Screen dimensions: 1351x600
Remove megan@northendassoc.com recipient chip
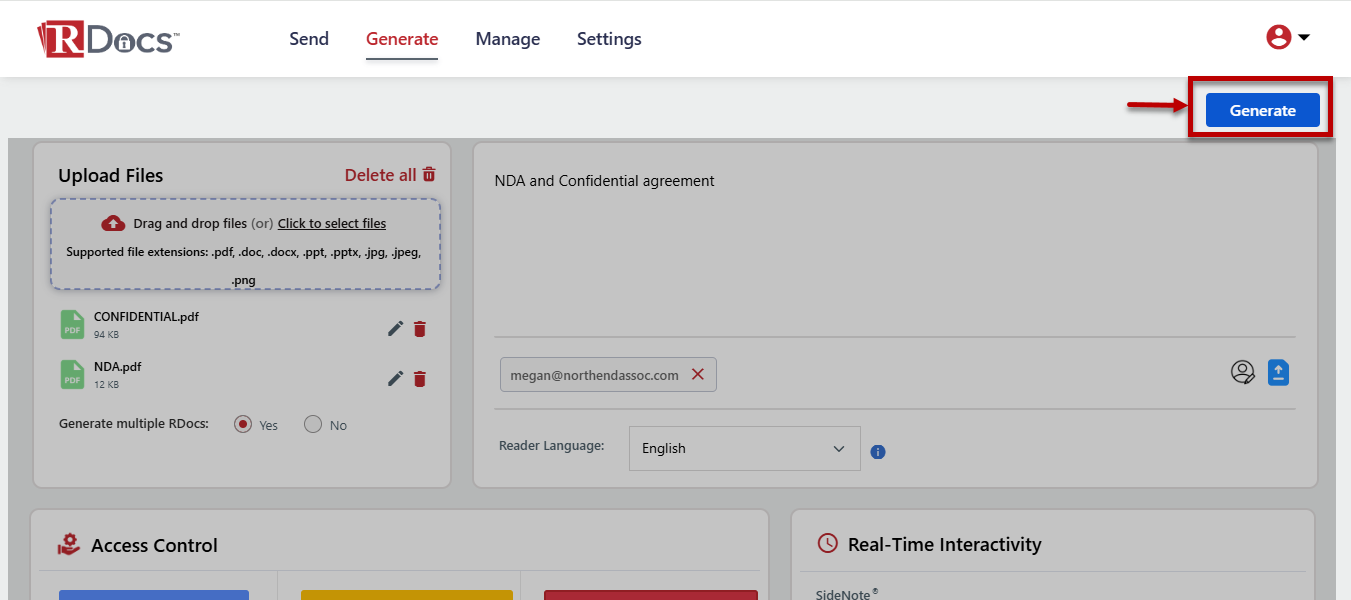pos(698,374)
